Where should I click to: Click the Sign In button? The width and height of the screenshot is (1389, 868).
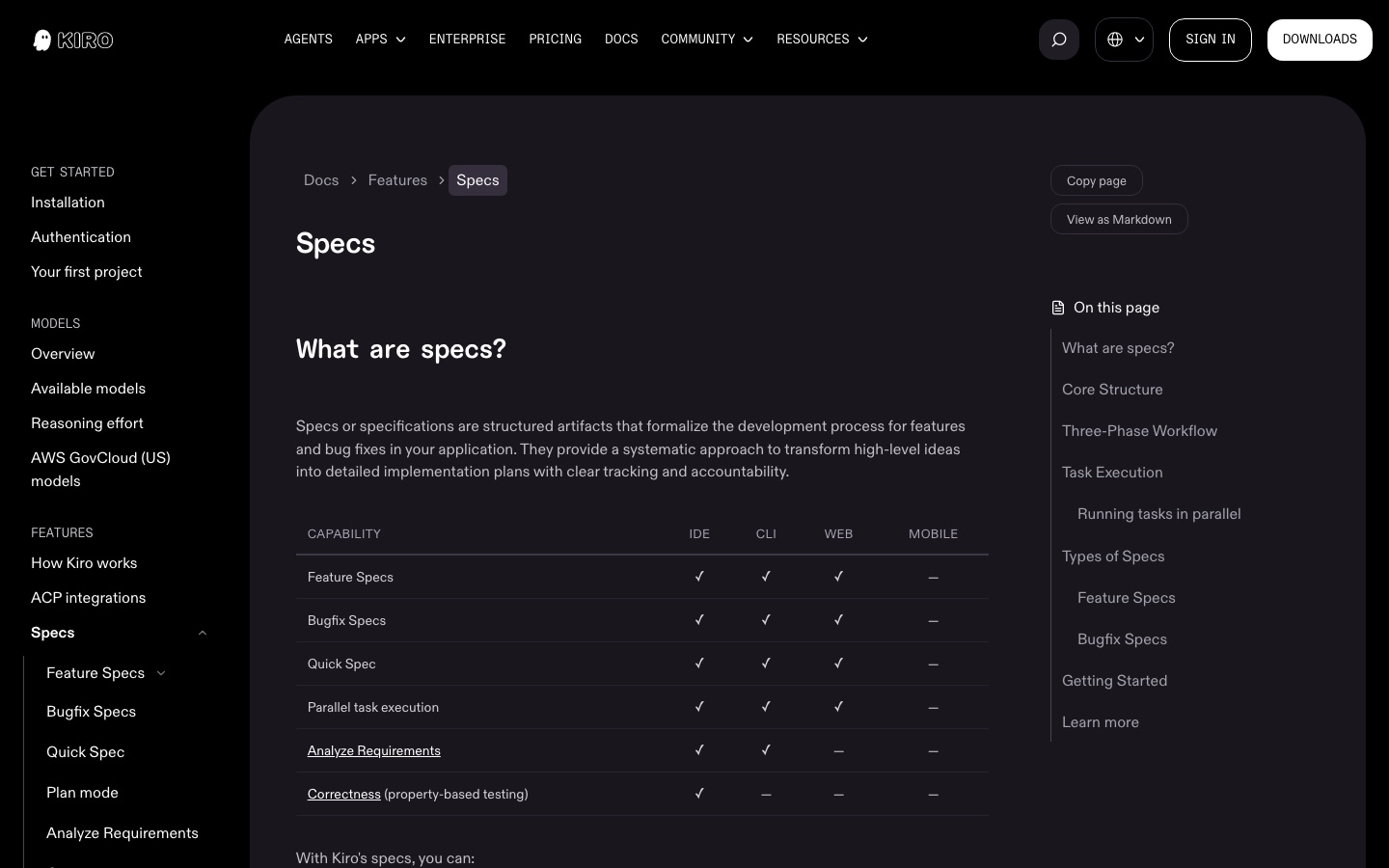point(1210,40)
